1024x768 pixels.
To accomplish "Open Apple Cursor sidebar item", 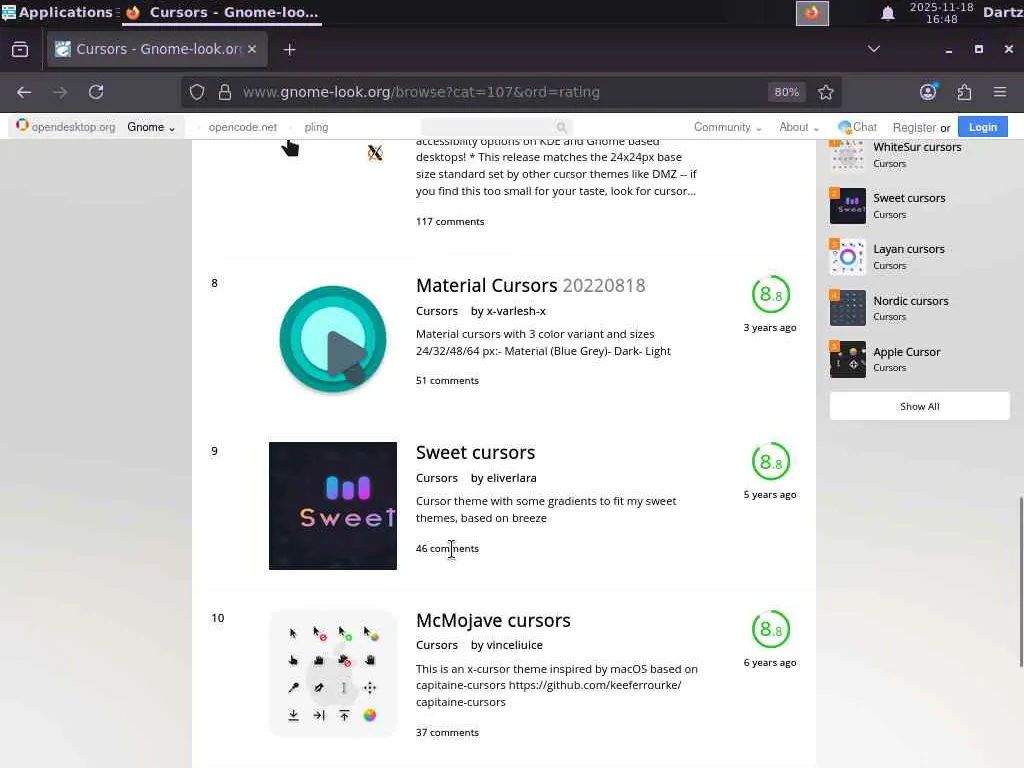I will click(906, 352).
